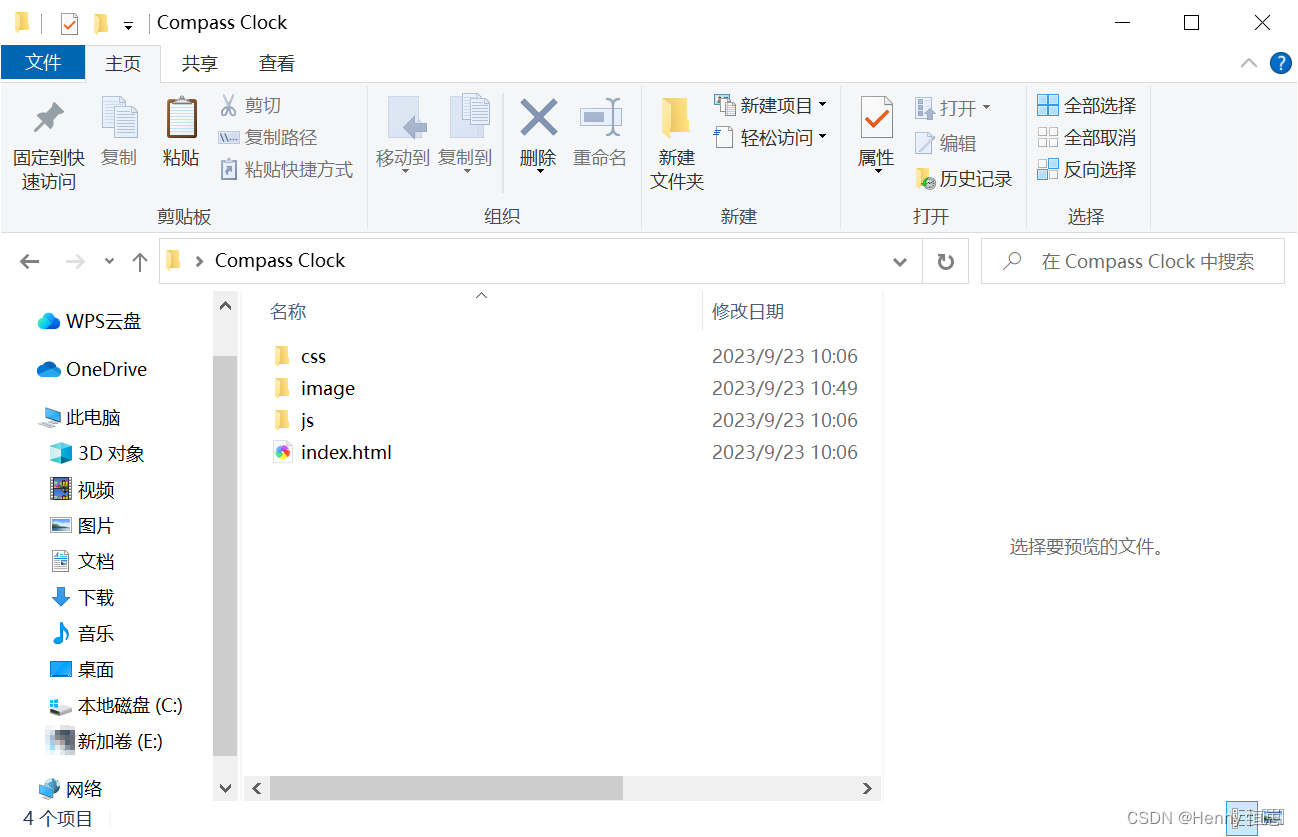Collapse the ribbon with the chevron arrow
Image resolution: width=1298 pixels, height=837 pixels.
(x=1248, y=62)
